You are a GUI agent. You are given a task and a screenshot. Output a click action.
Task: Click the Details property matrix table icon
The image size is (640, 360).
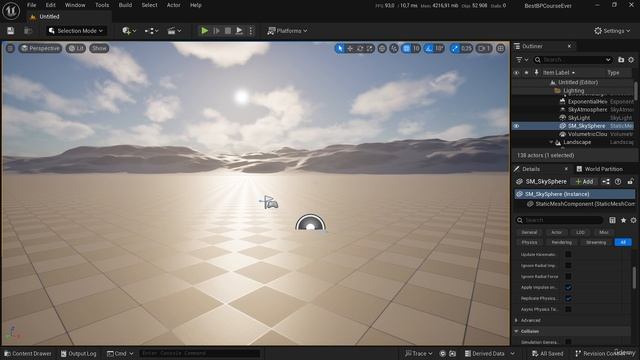pos(612,220)
